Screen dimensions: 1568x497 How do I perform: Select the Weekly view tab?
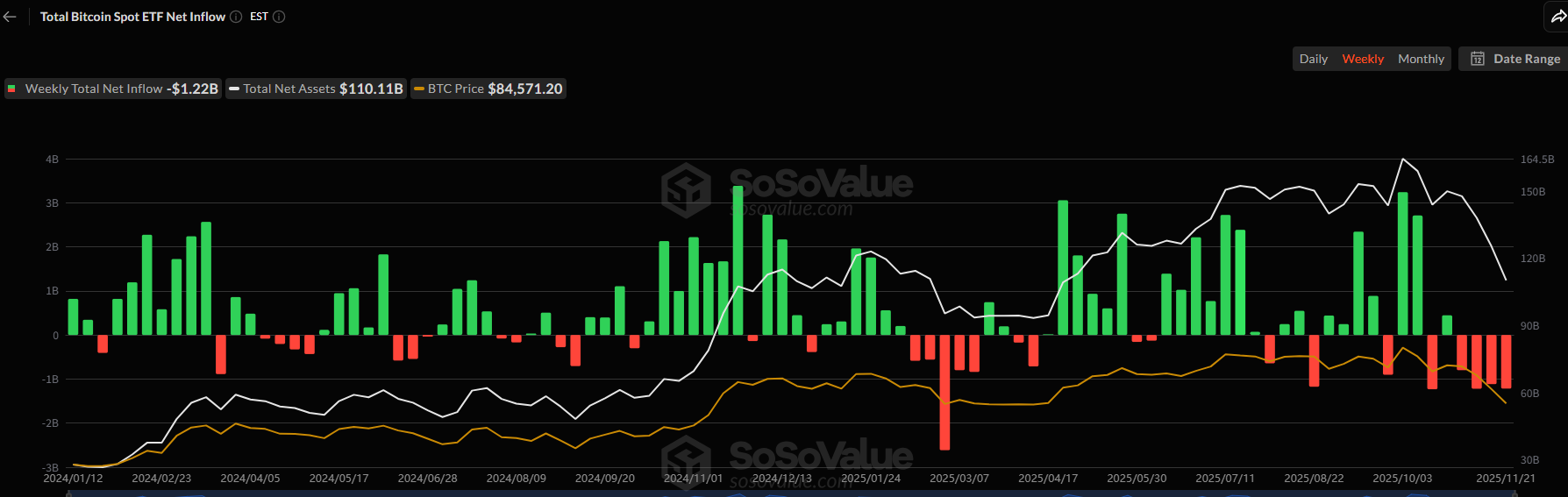[1363, 59]
